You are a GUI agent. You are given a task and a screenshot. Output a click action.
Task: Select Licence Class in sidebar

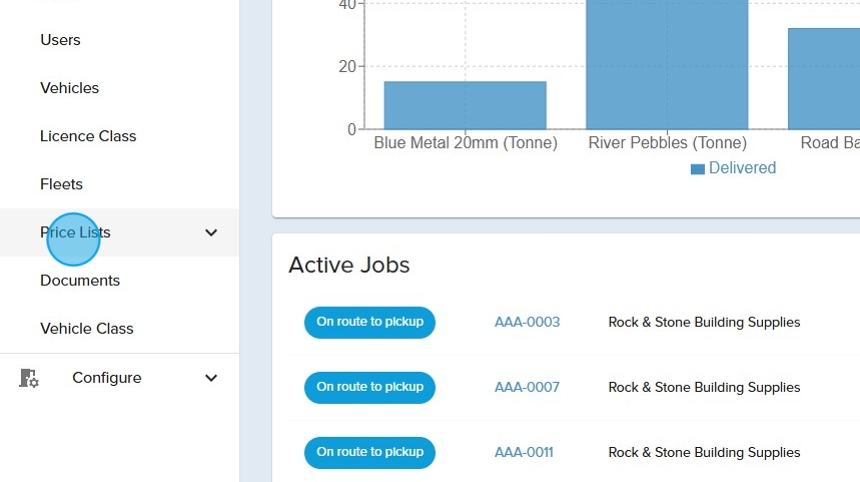tap(88, 136)
